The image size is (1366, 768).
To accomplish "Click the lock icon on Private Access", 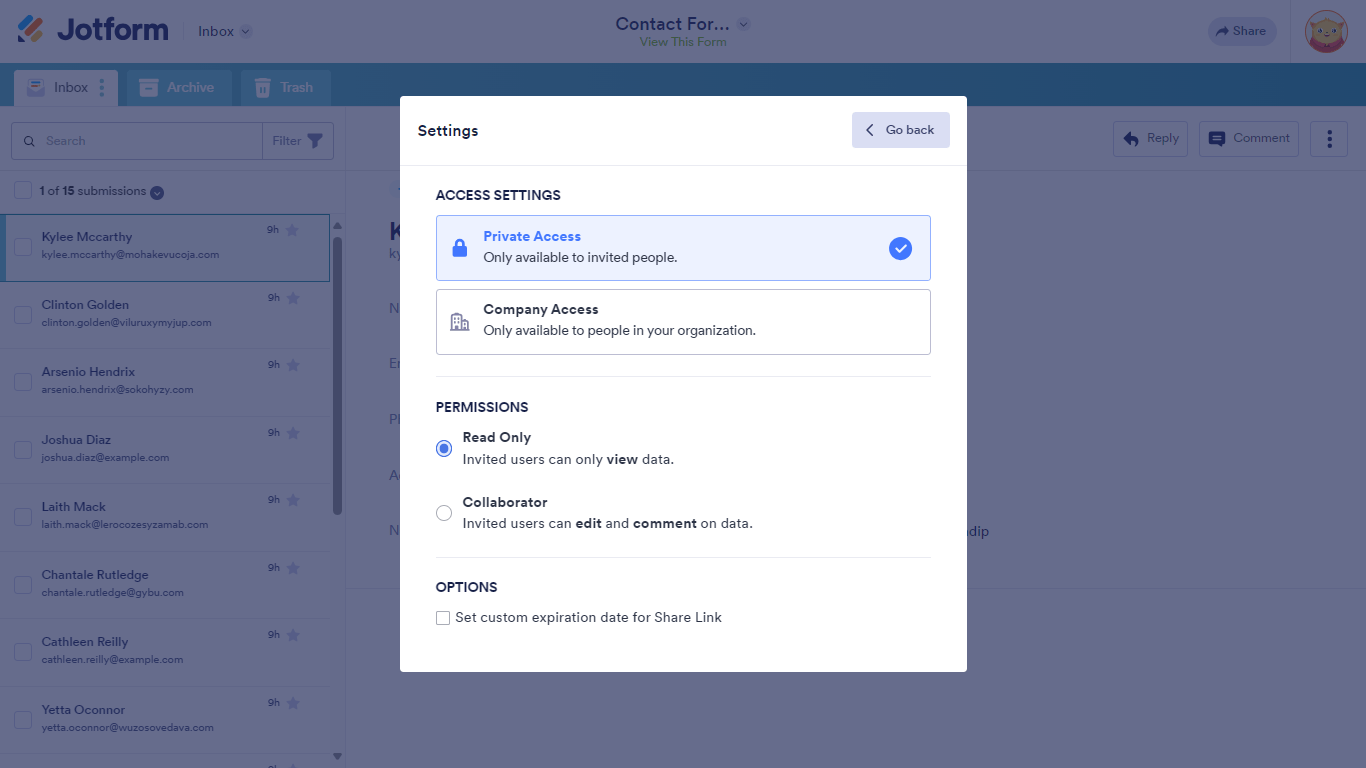I will [x=459, y=247].
